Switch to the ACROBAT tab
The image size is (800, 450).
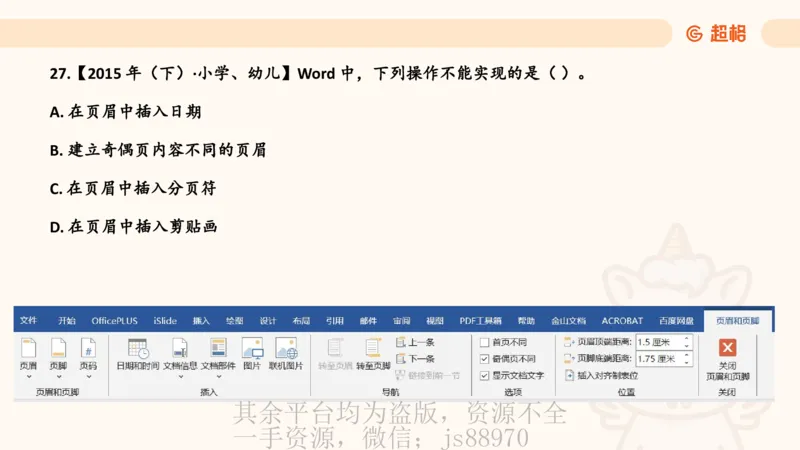622,320
